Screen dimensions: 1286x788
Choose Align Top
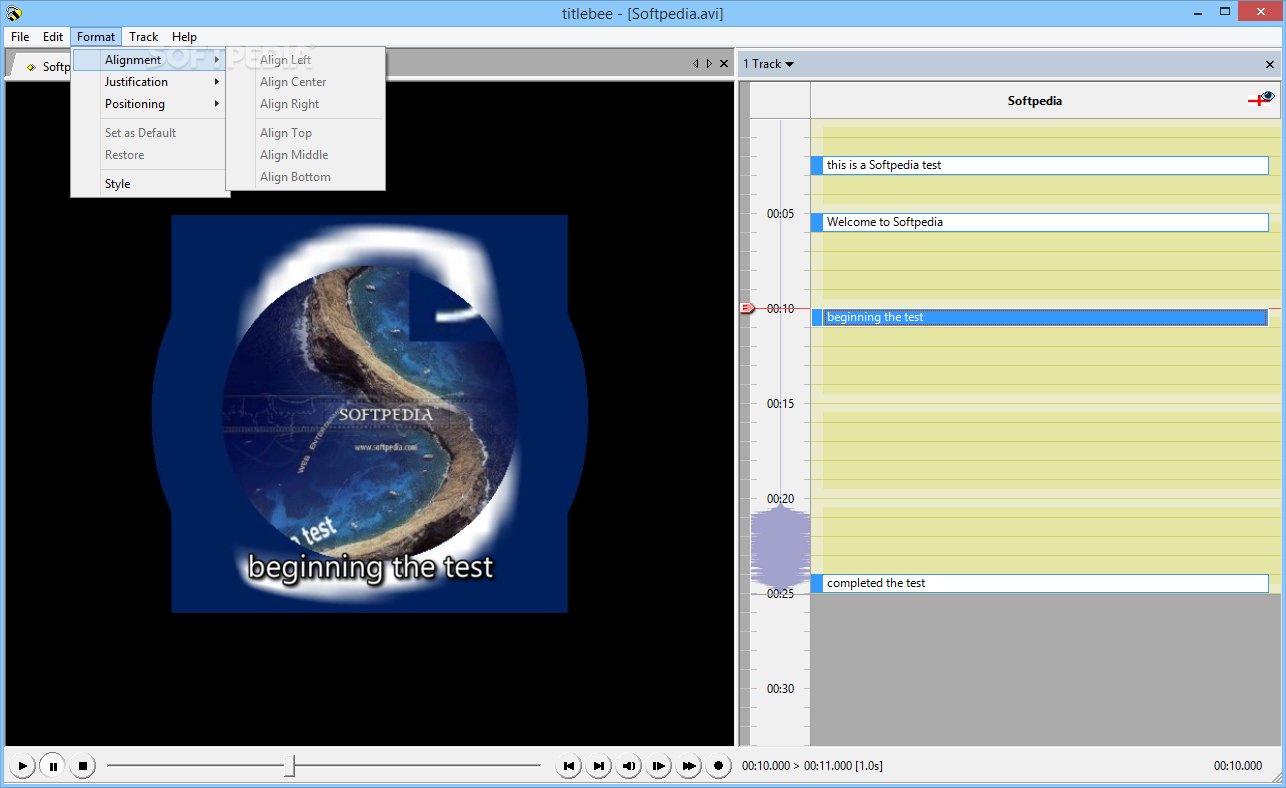click(305, 133)
